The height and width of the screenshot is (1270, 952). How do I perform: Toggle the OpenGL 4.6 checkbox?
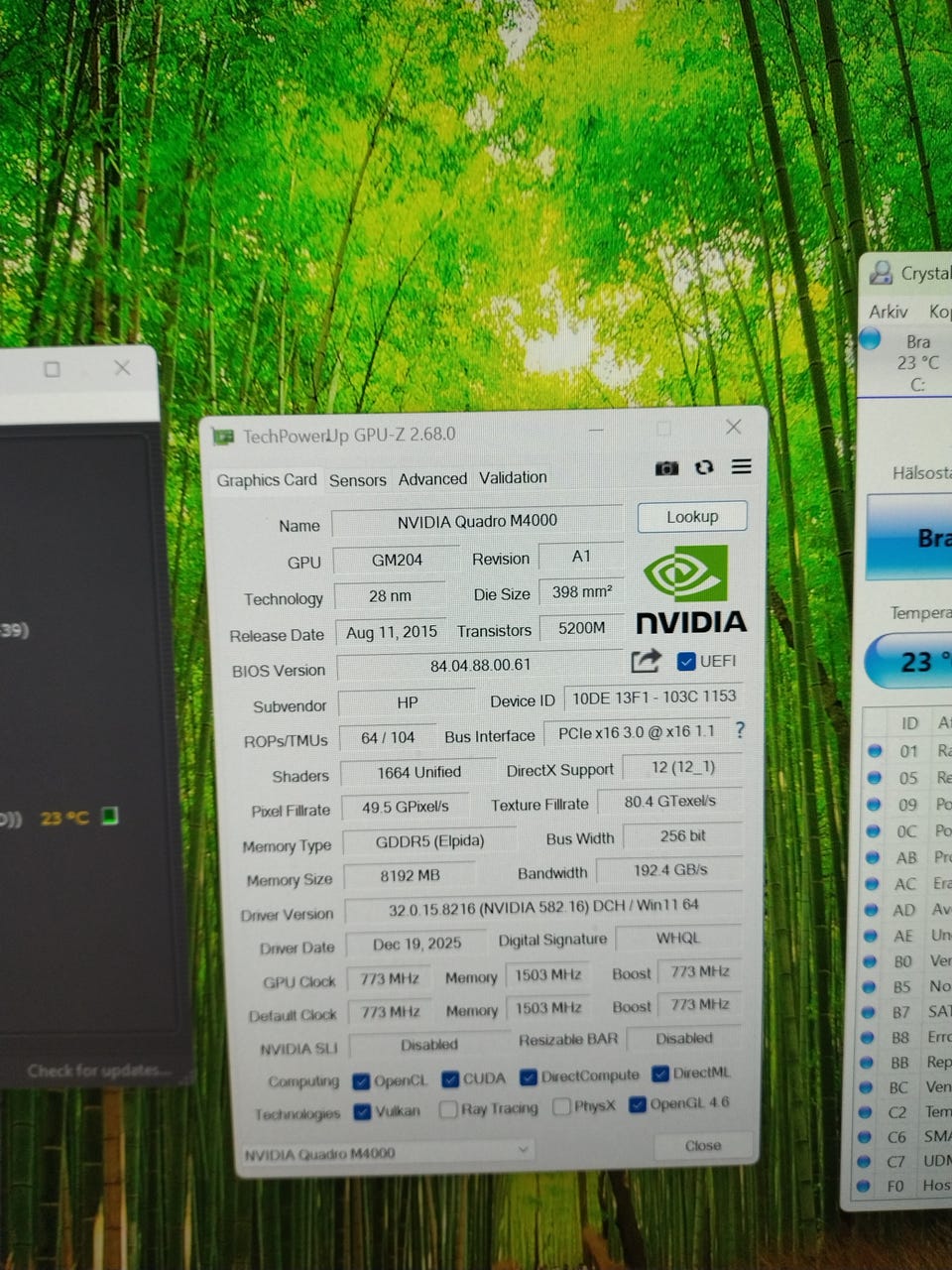click(638, 1104)
